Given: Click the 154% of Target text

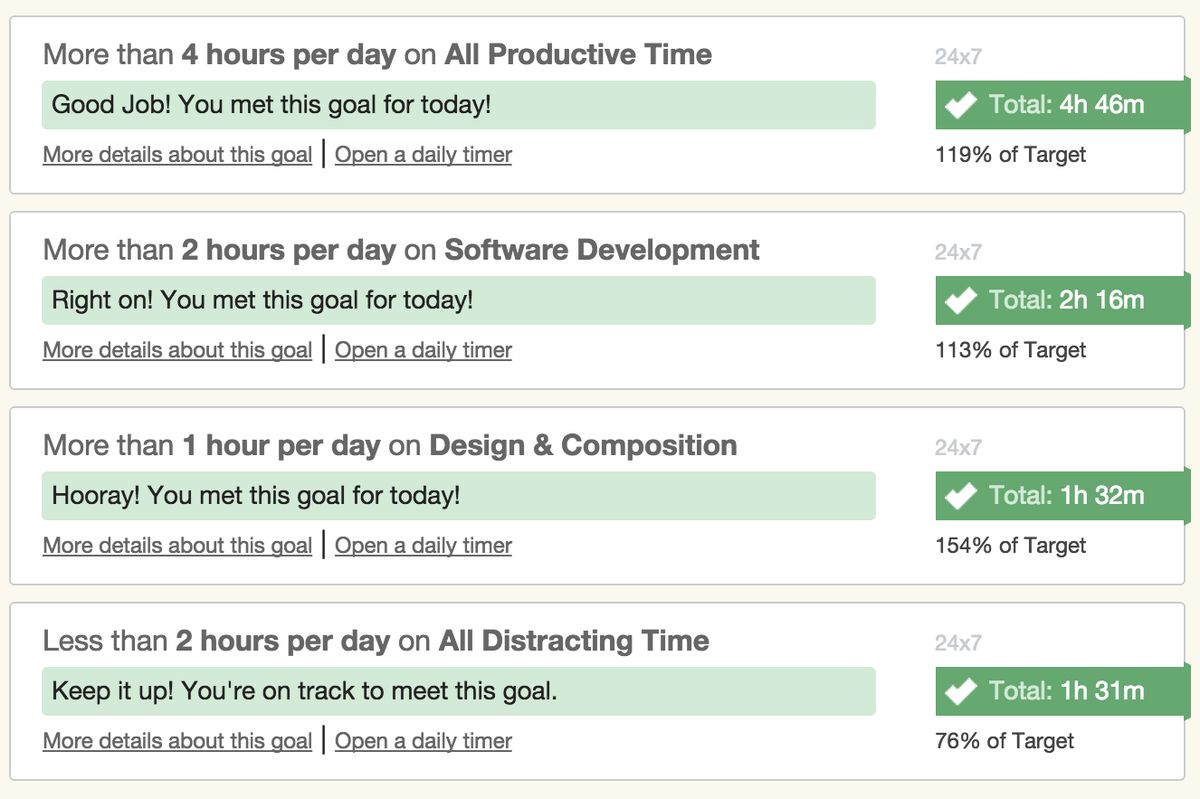Looking at the screenshot, I should point(1010,546).
